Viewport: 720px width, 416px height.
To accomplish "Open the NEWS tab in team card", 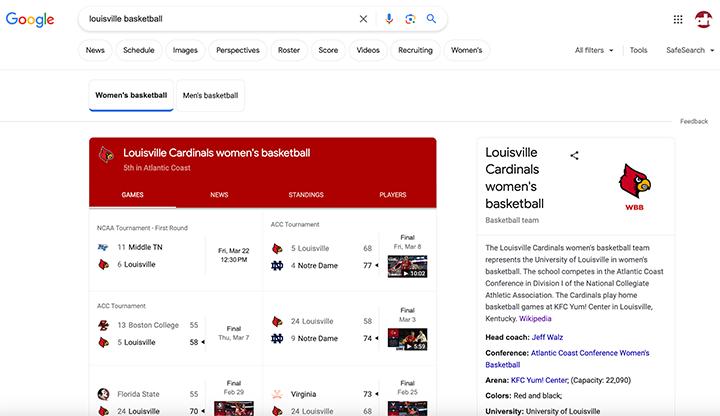I will [x=219, y=195].
